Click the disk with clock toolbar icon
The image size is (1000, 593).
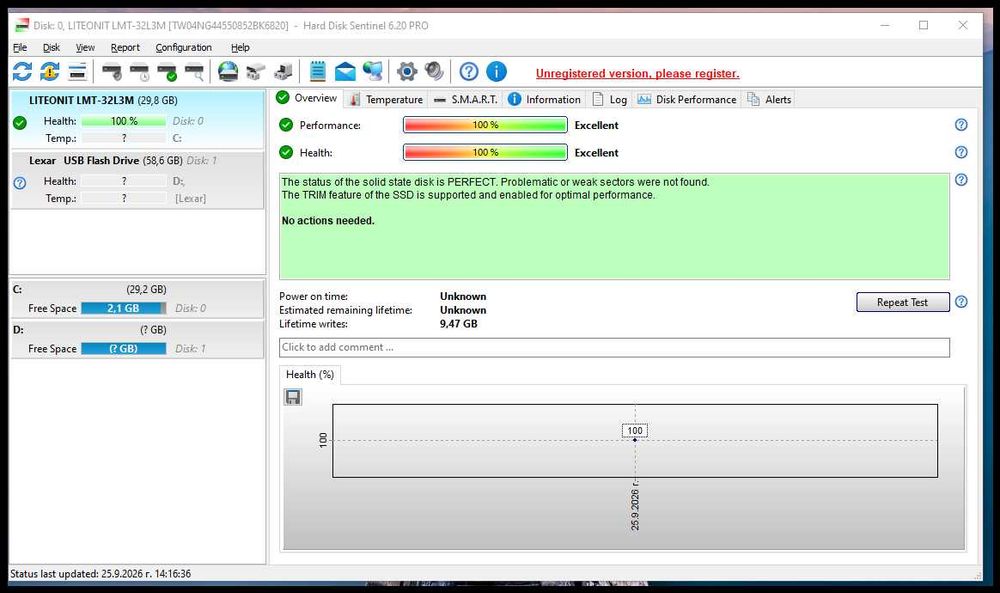click(139, 72)
